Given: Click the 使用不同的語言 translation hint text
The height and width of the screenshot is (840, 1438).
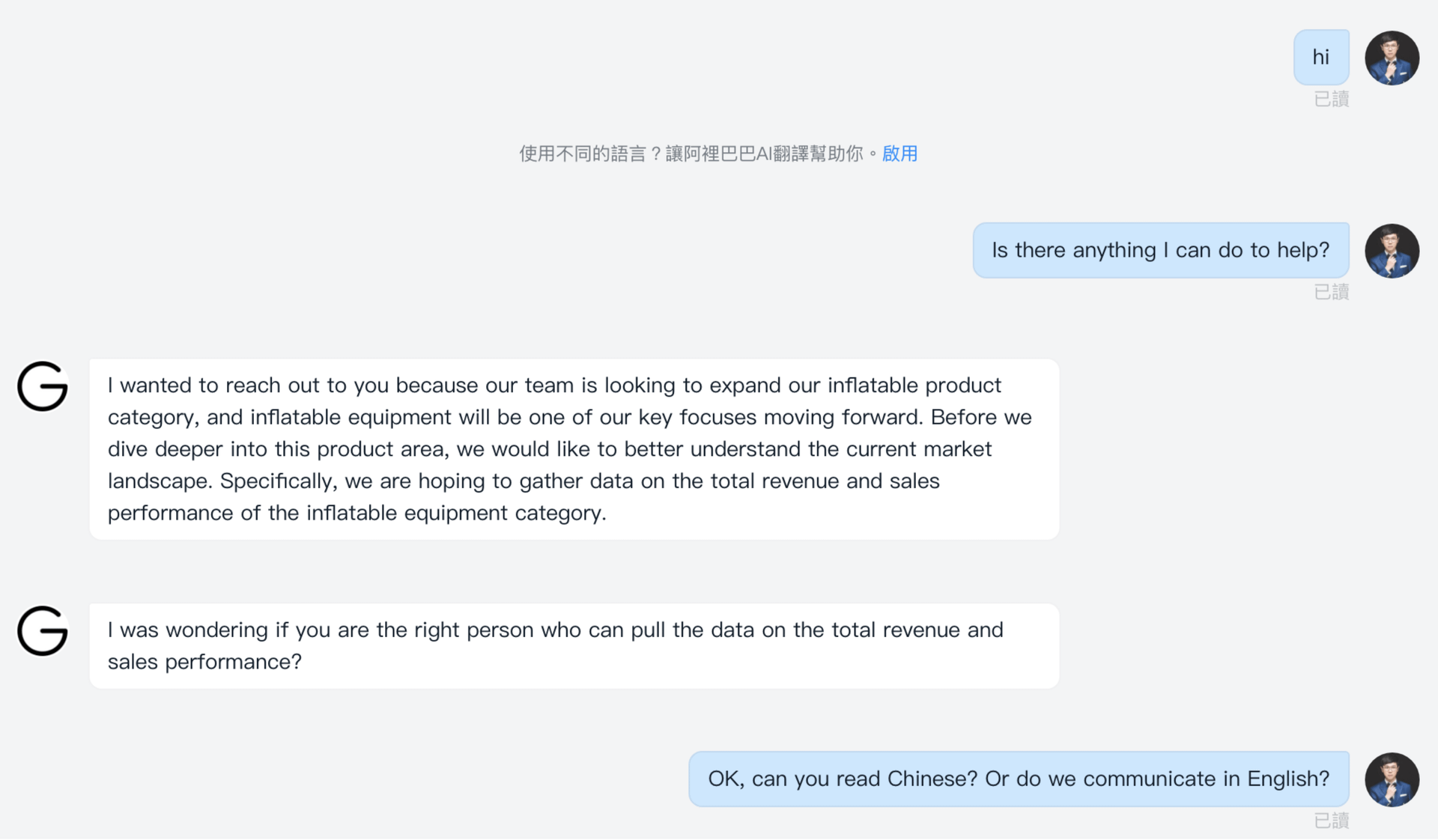Looking at the screenshot, I should point(582,153).
